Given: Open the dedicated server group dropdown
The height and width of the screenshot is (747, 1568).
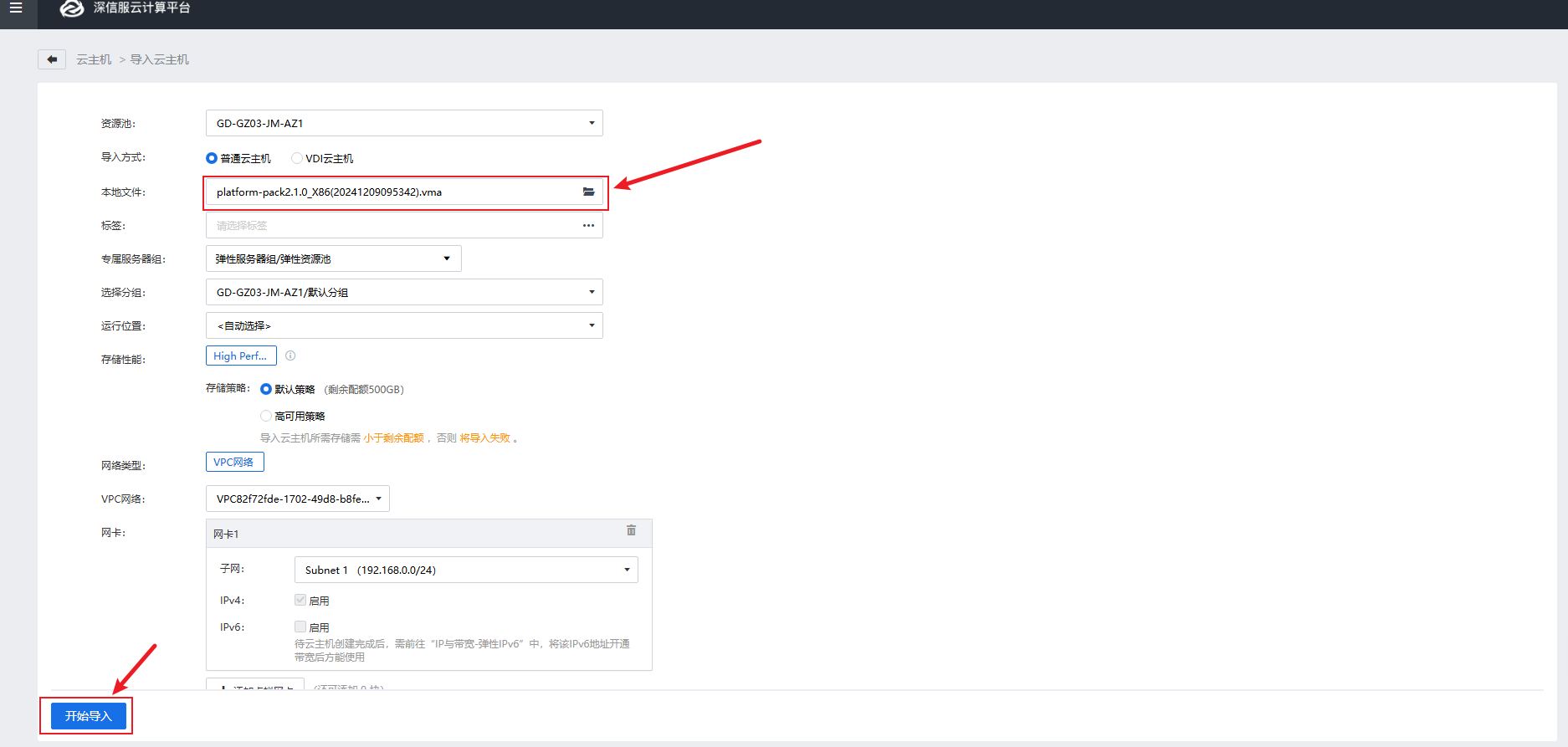Looking at the screenshot, I should coord(333,258).
